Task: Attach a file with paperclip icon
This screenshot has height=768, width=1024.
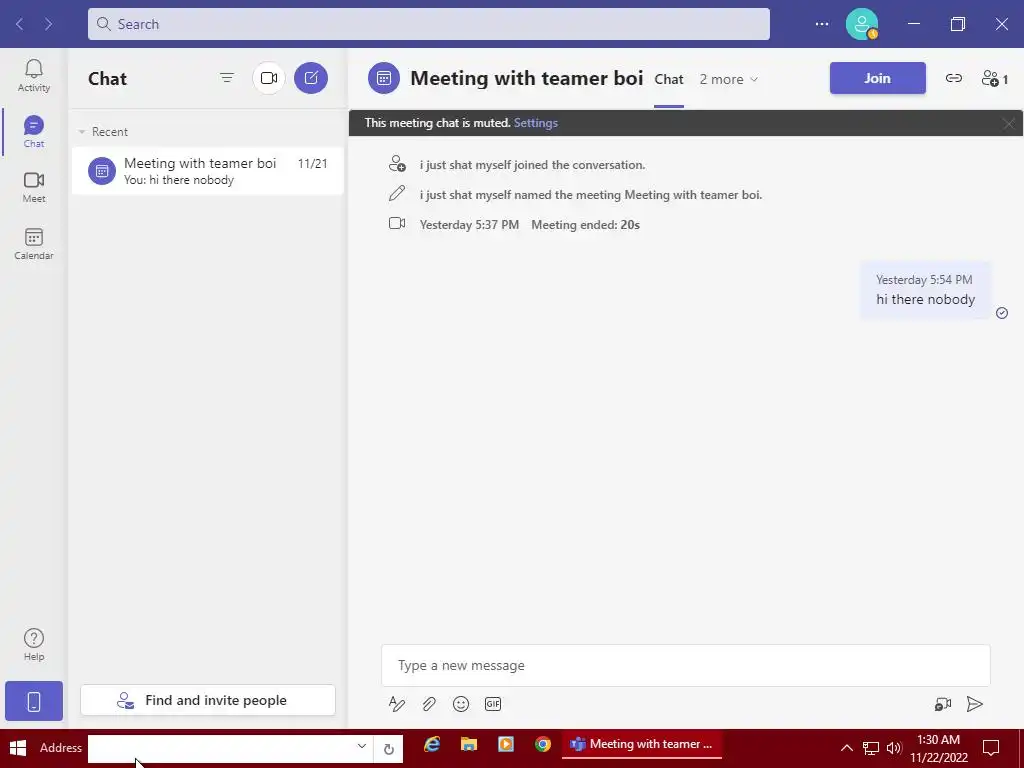Action: [x=428, y=704]
